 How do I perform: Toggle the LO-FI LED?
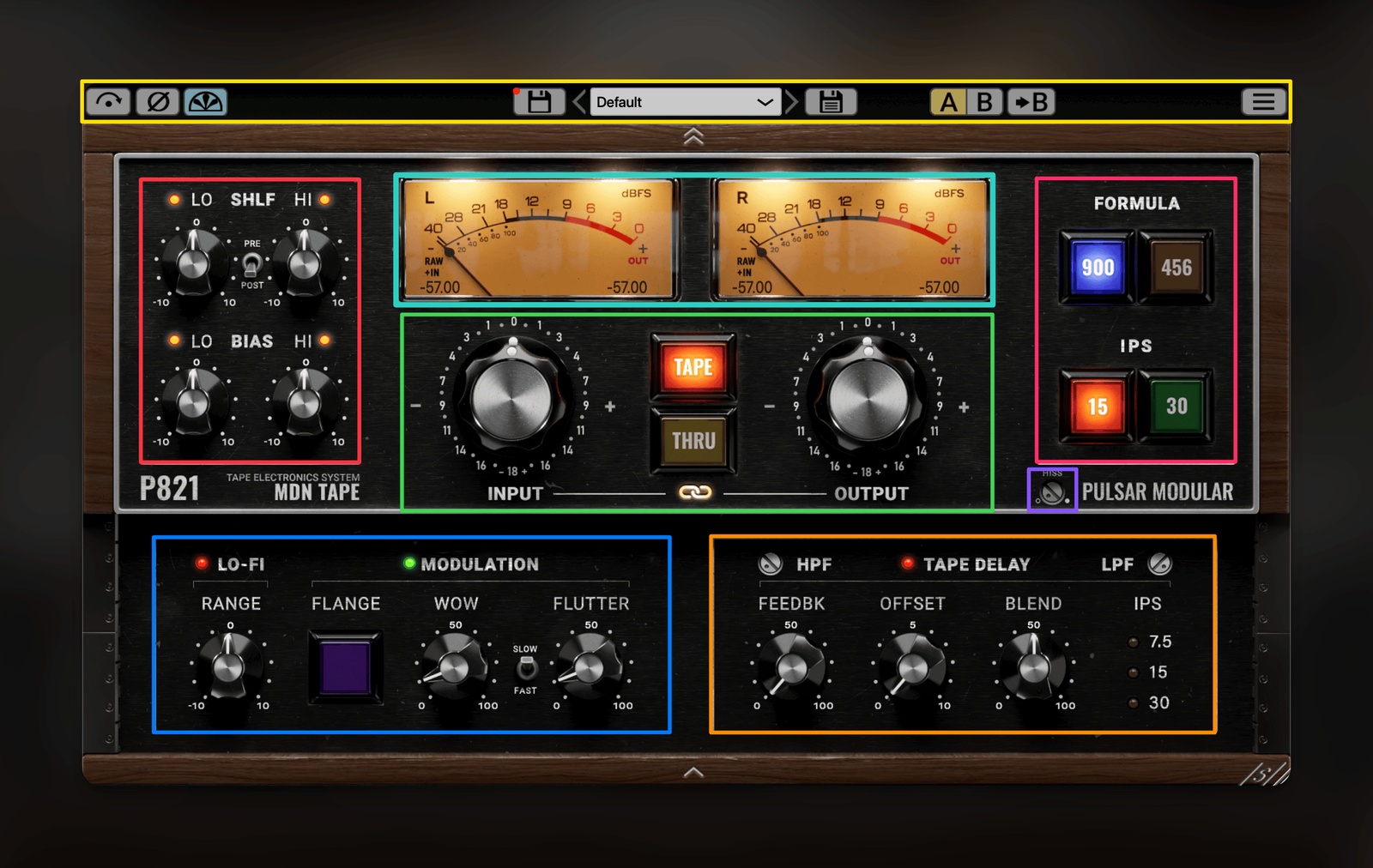coord(202,564)
